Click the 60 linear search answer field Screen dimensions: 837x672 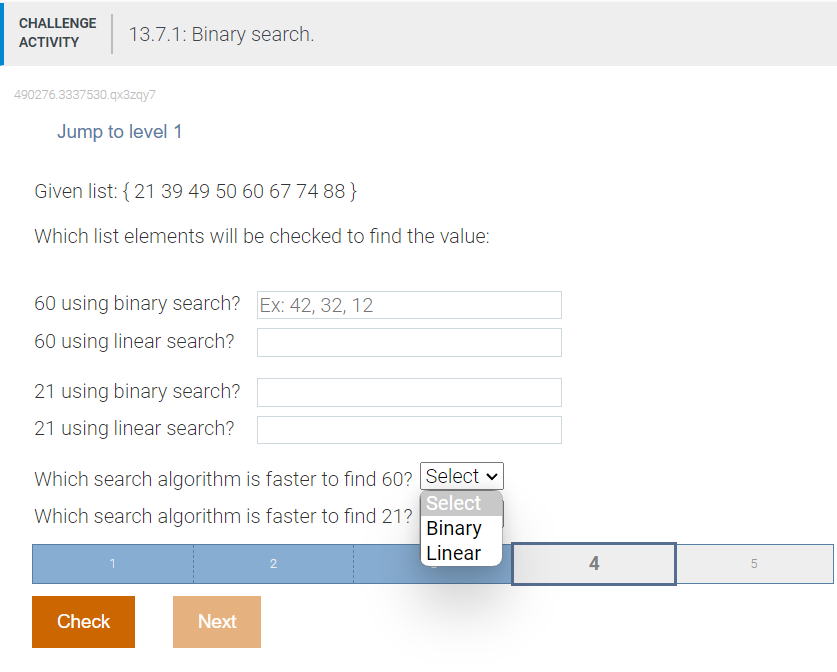[409, 342]
